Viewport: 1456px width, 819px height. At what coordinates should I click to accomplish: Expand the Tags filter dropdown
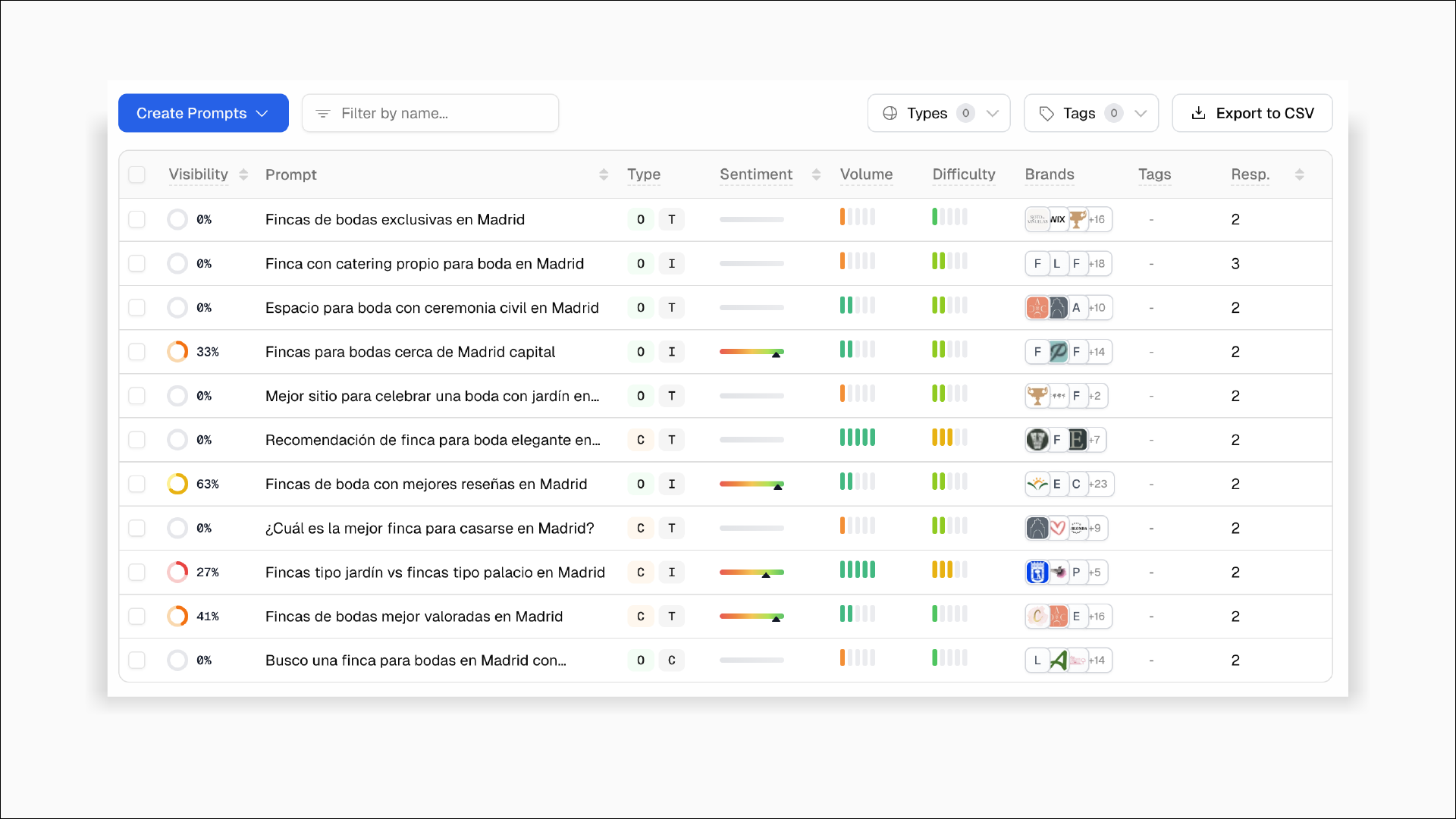[x=1090, y=113]
